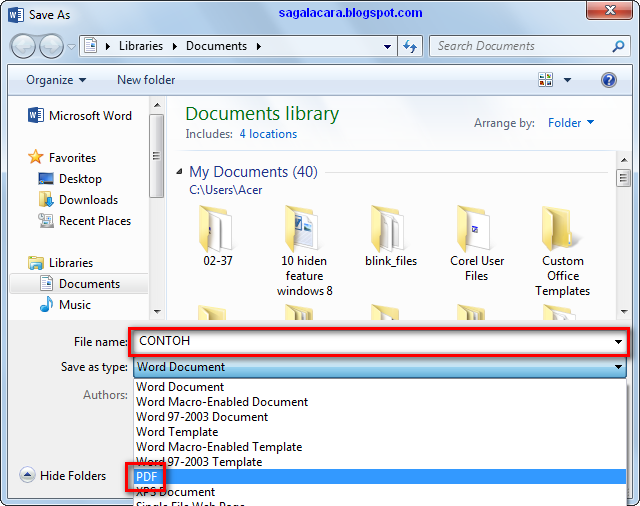
Task: Open the recent locations history arrow
Action: point(71,47)
